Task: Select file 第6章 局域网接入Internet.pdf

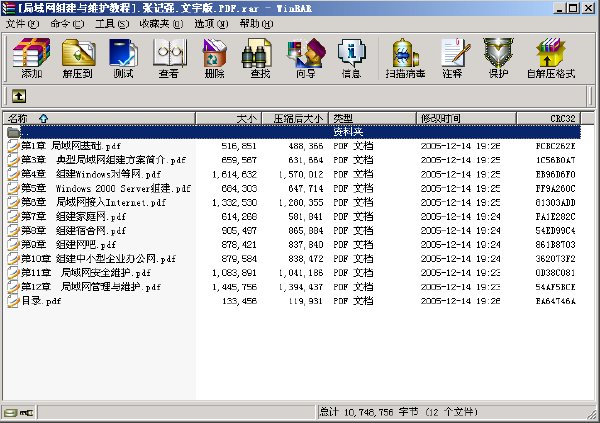Action: pos(94,203)
